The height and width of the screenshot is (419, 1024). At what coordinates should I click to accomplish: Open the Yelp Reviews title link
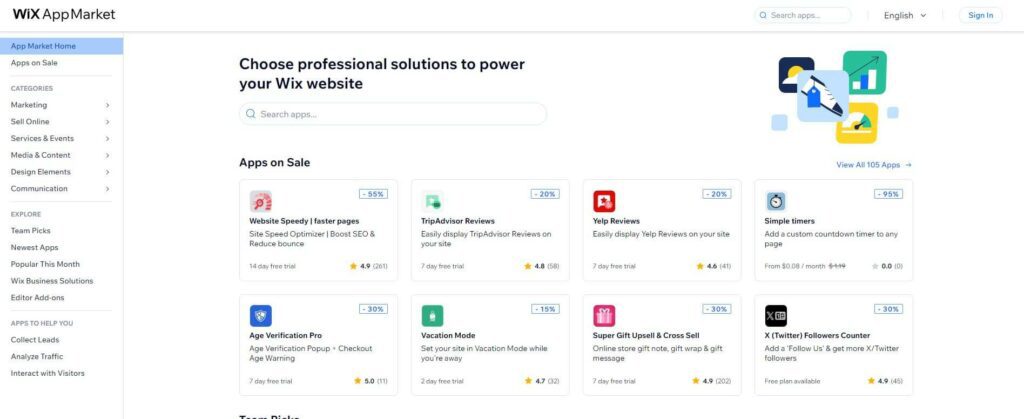(616, 221)
